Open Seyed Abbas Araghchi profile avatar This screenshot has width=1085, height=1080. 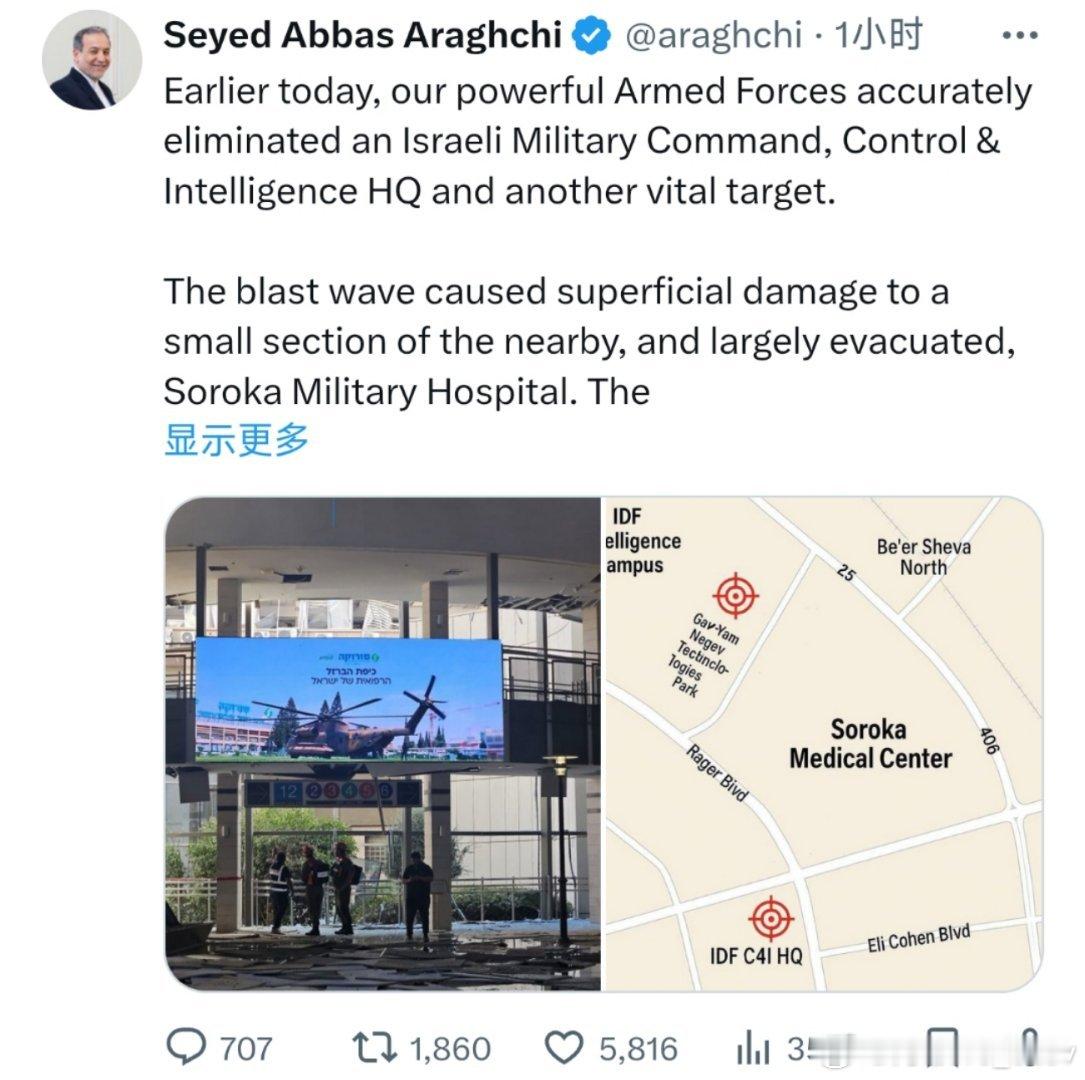[x=92, y=60]
